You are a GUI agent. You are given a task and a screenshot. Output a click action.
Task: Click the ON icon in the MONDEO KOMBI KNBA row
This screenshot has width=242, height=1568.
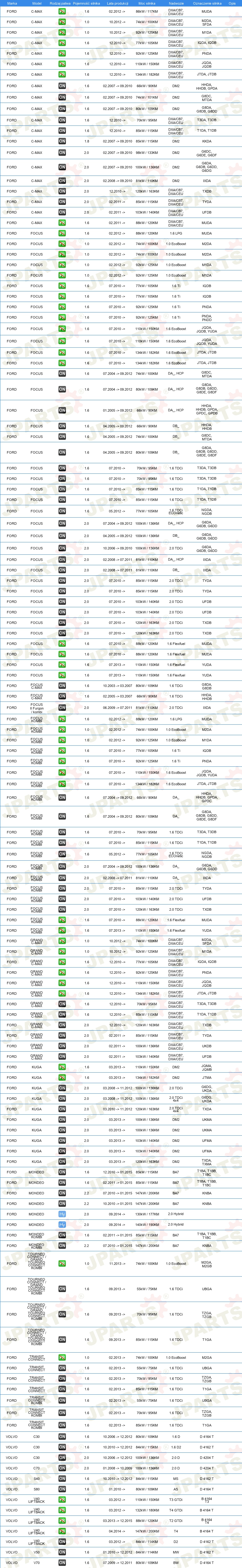[x=62, y=1246]
